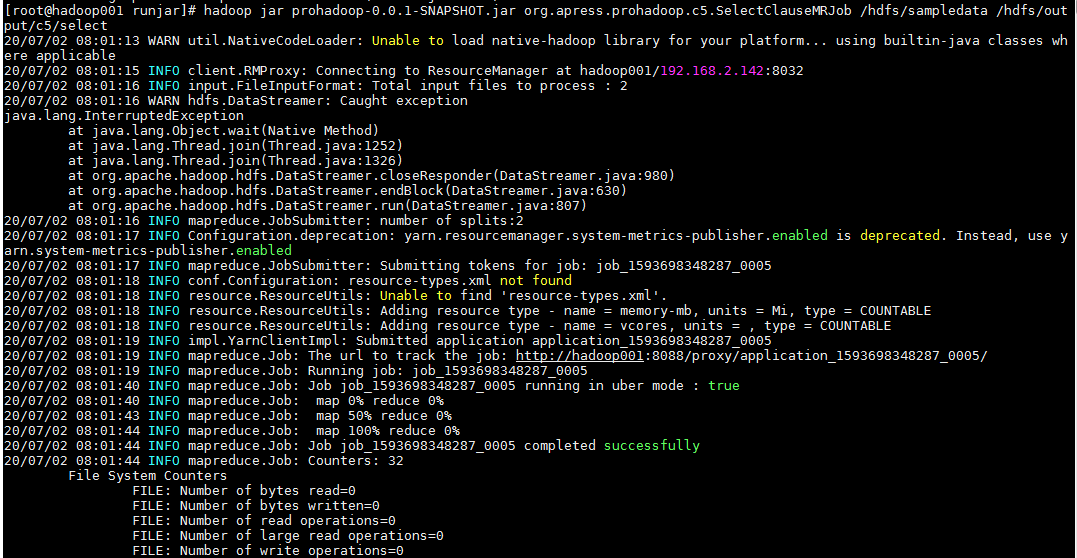Select 'FILE: Number of write operations=0'

pyautogui.click(x=268, y=550)
